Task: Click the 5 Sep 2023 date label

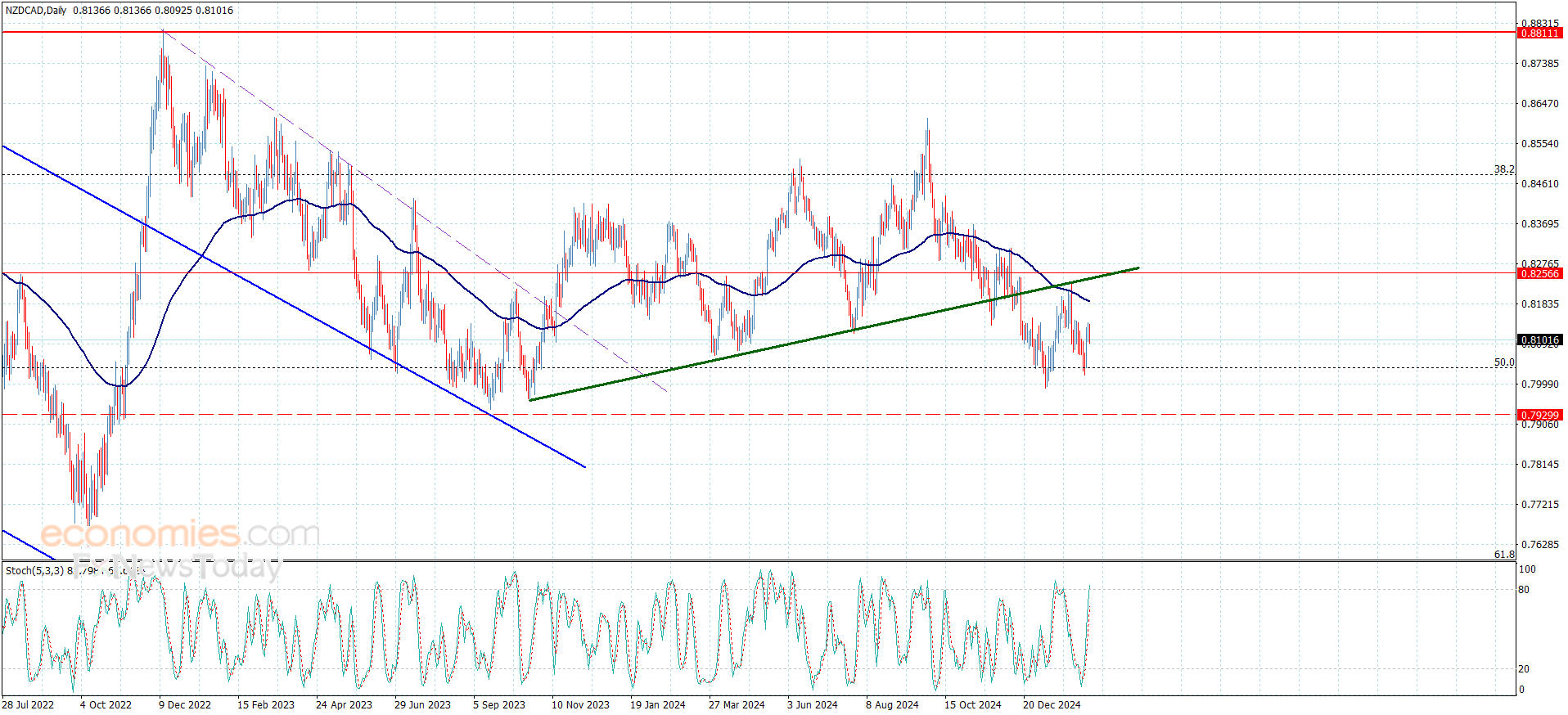Action: (x=499, y=705)
